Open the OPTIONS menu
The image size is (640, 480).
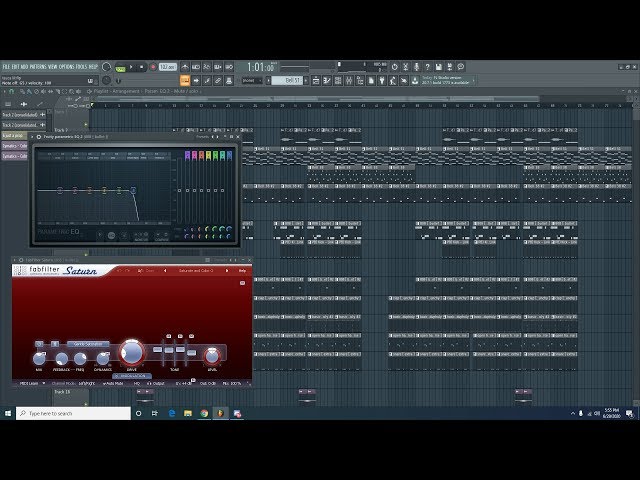67,67
